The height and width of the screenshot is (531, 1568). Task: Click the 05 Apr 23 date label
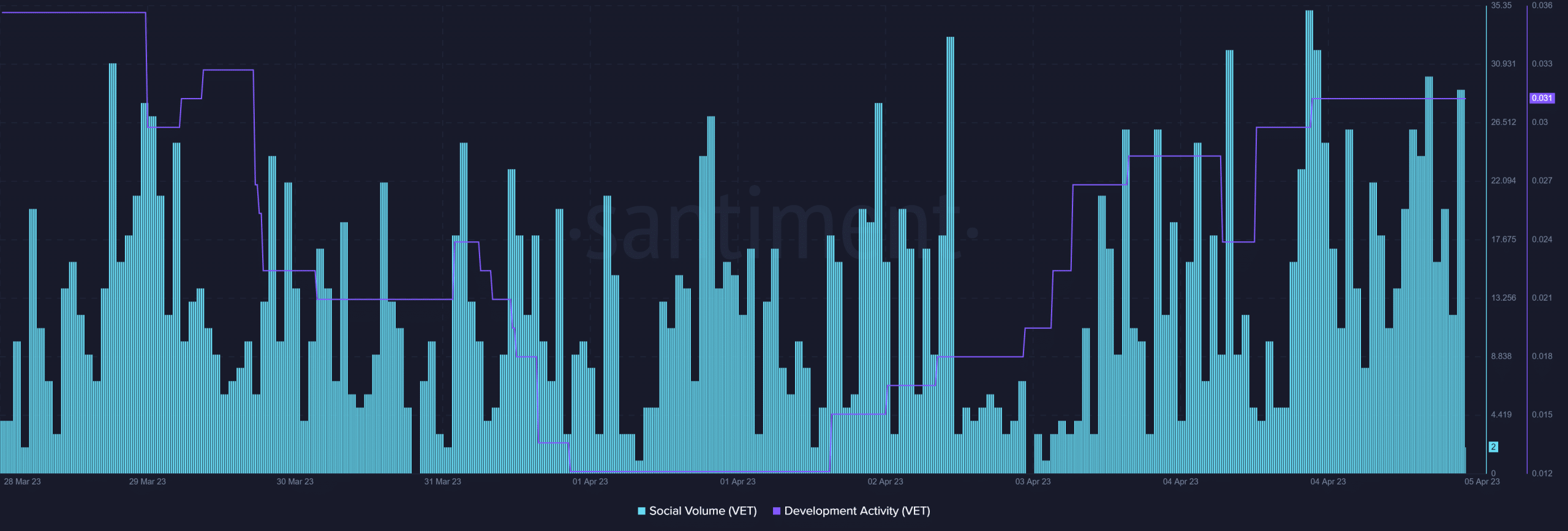pyautogui.click(x=1482, y=481)
